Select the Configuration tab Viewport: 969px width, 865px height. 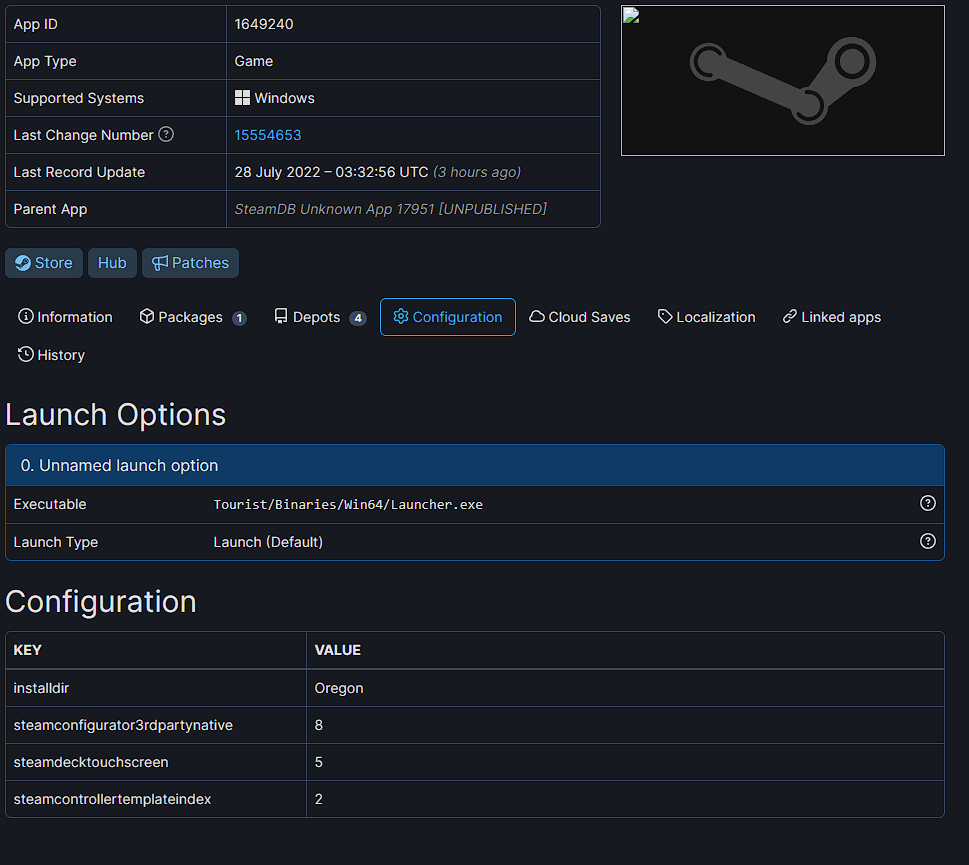[447, 317]
